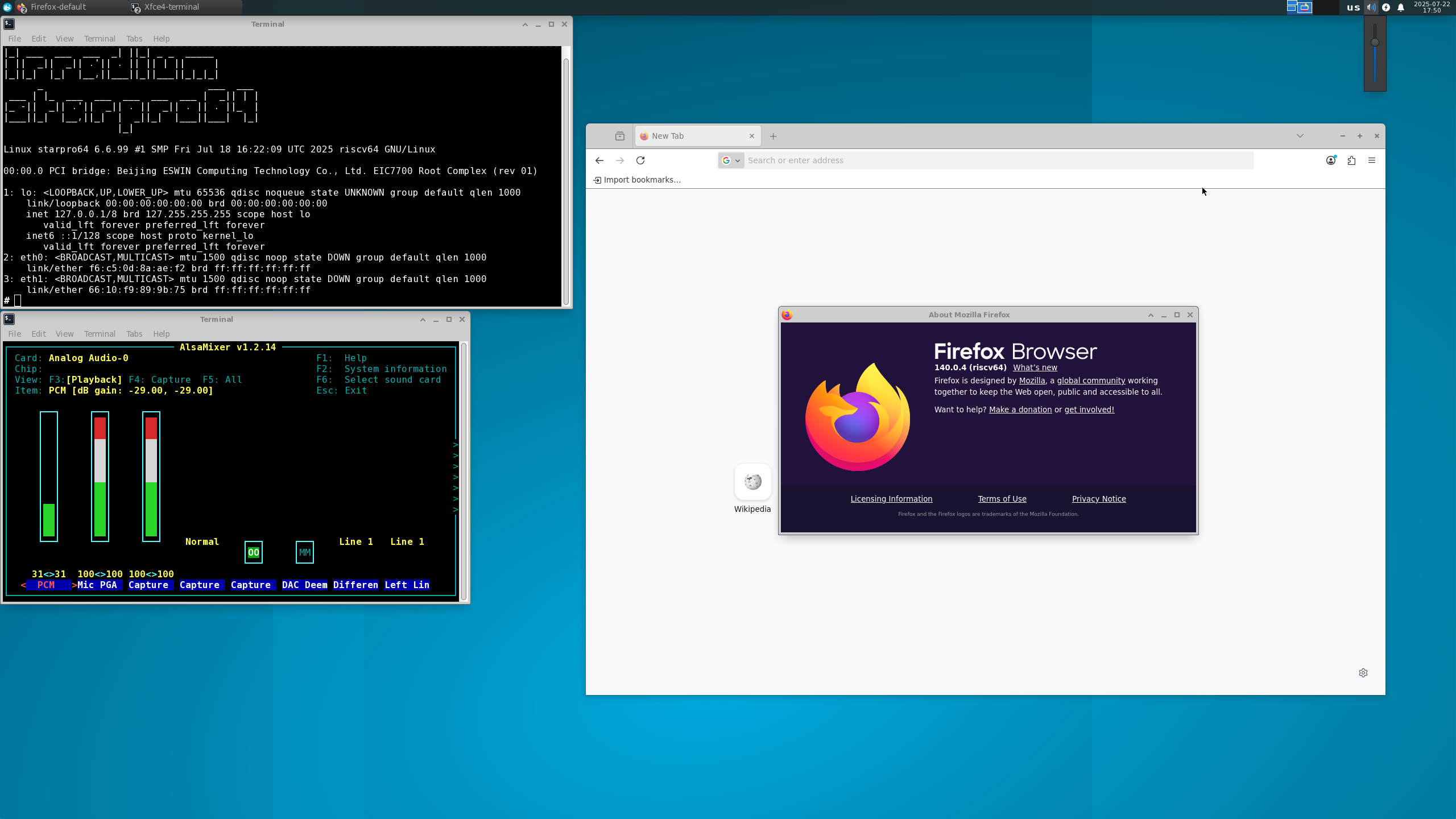This screenshot has height=819, width=1456.
Task: Open the View menu in AlsaMixer terminal
Action: tap(64, 334)
